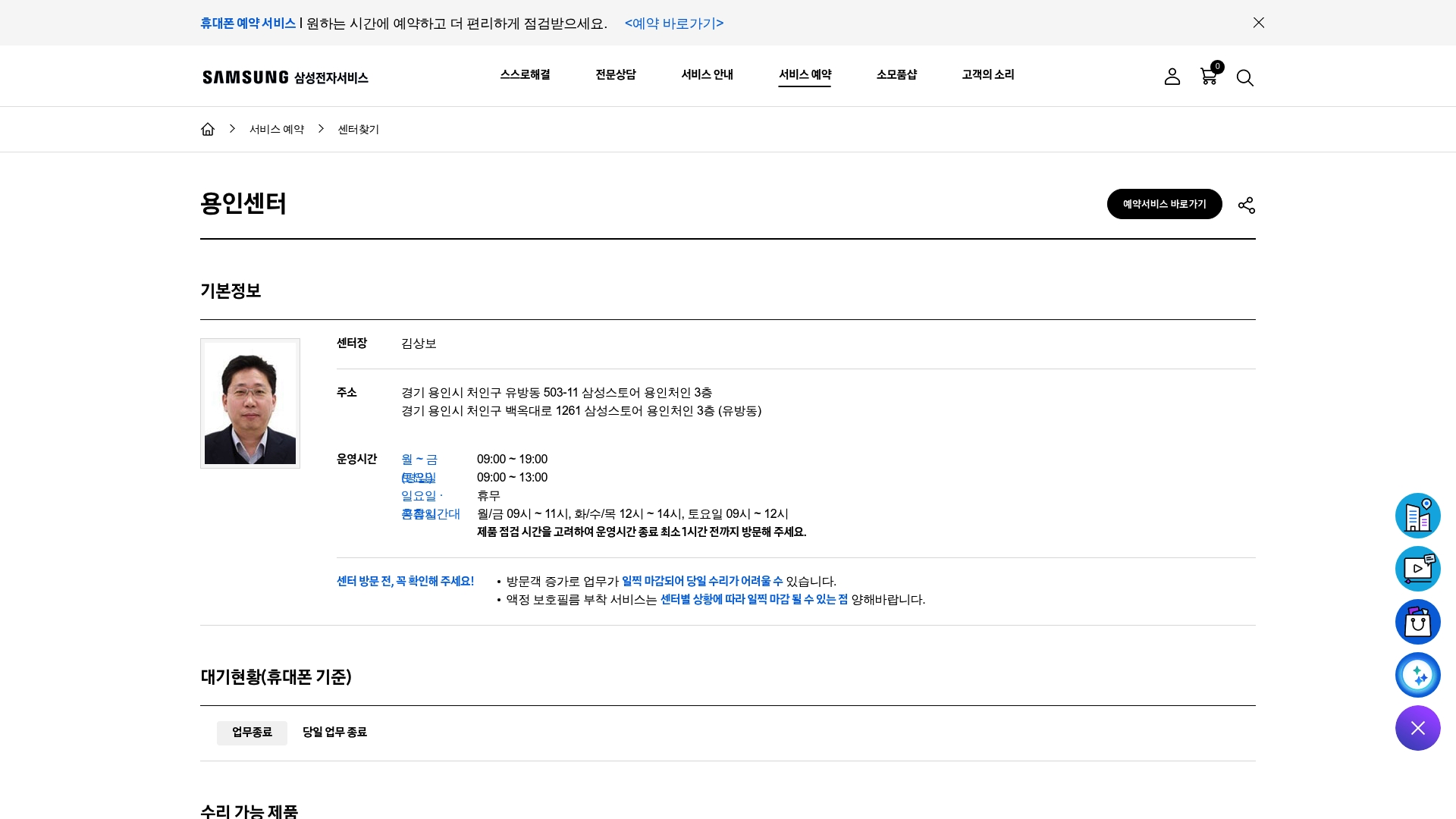This screenshot has width=1456, height=819.
Task: Click the 용인센터 page heading
Action: (243, 203)
